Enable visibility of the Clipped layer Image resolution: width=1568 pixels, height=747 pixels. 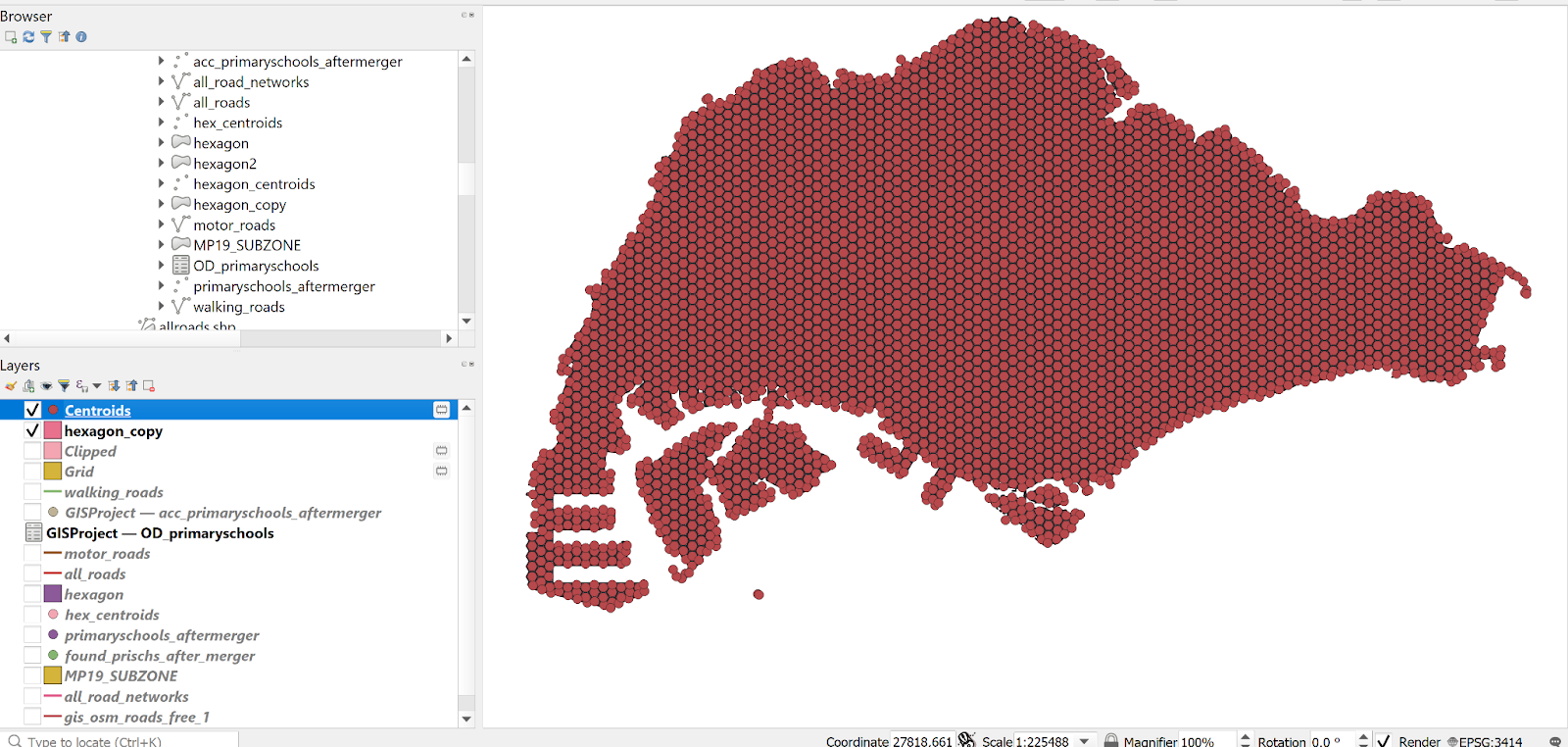(32, 452)
